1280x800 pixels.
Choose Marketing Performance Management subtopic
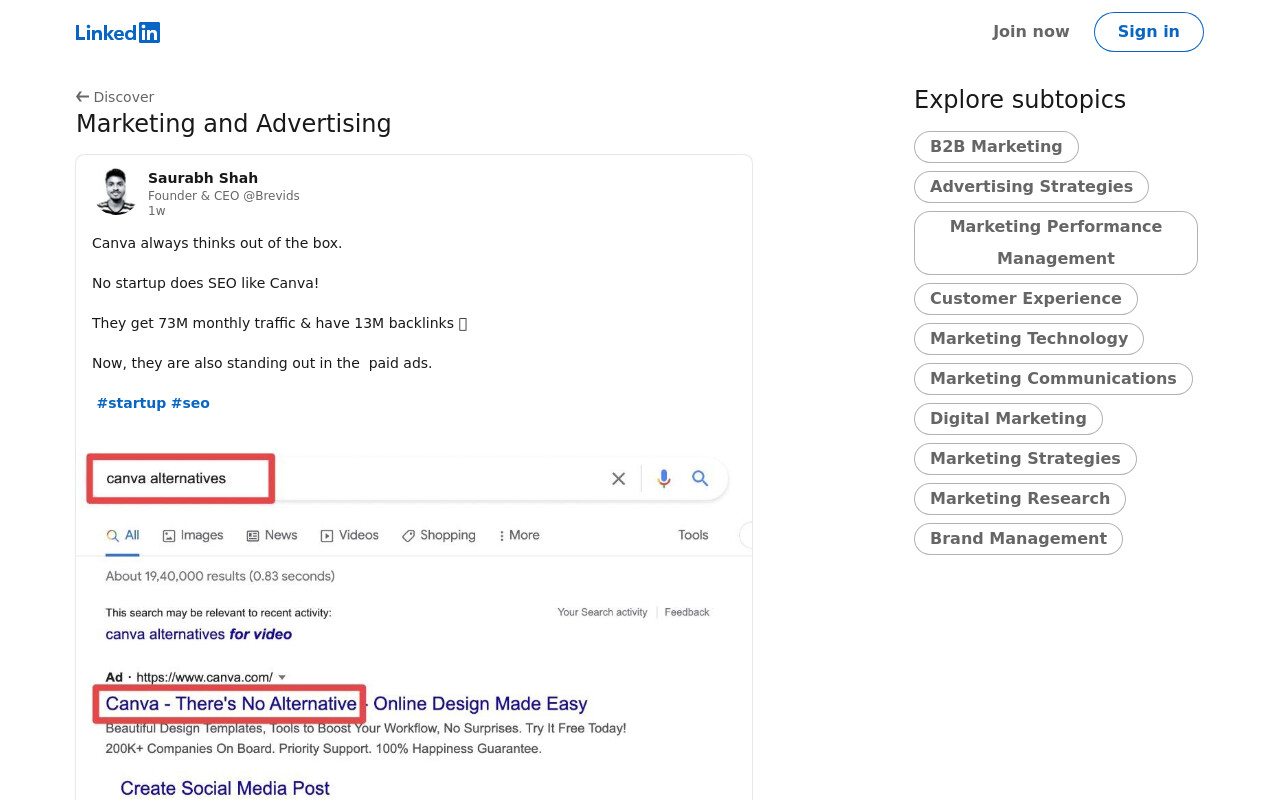tap(1056, 243)
